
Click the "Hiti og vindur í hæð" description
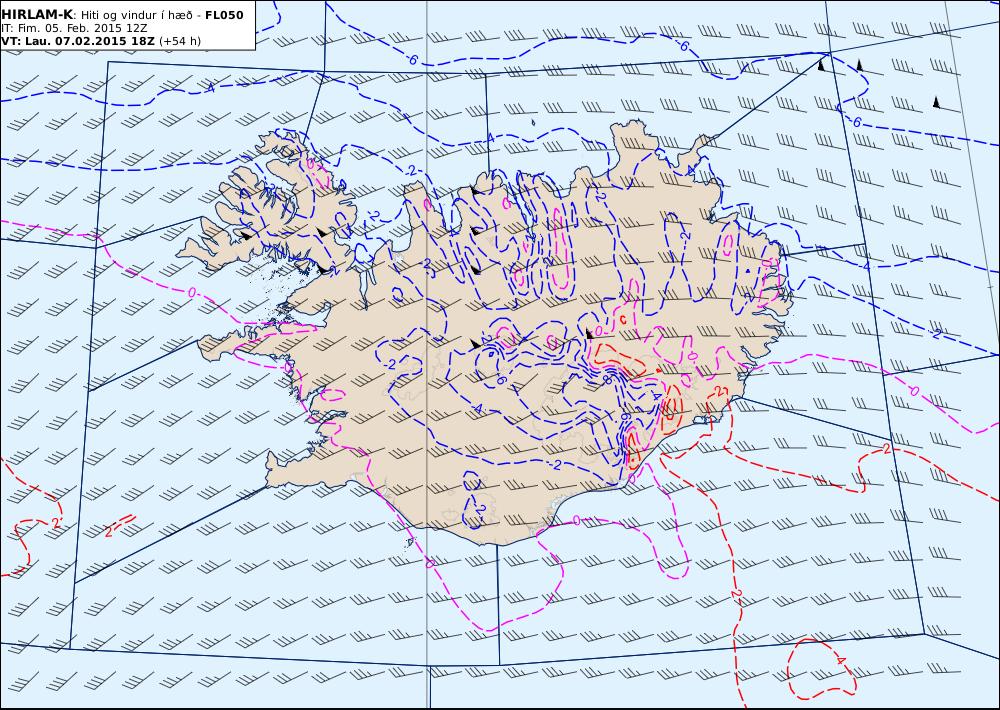pos(138,15)
